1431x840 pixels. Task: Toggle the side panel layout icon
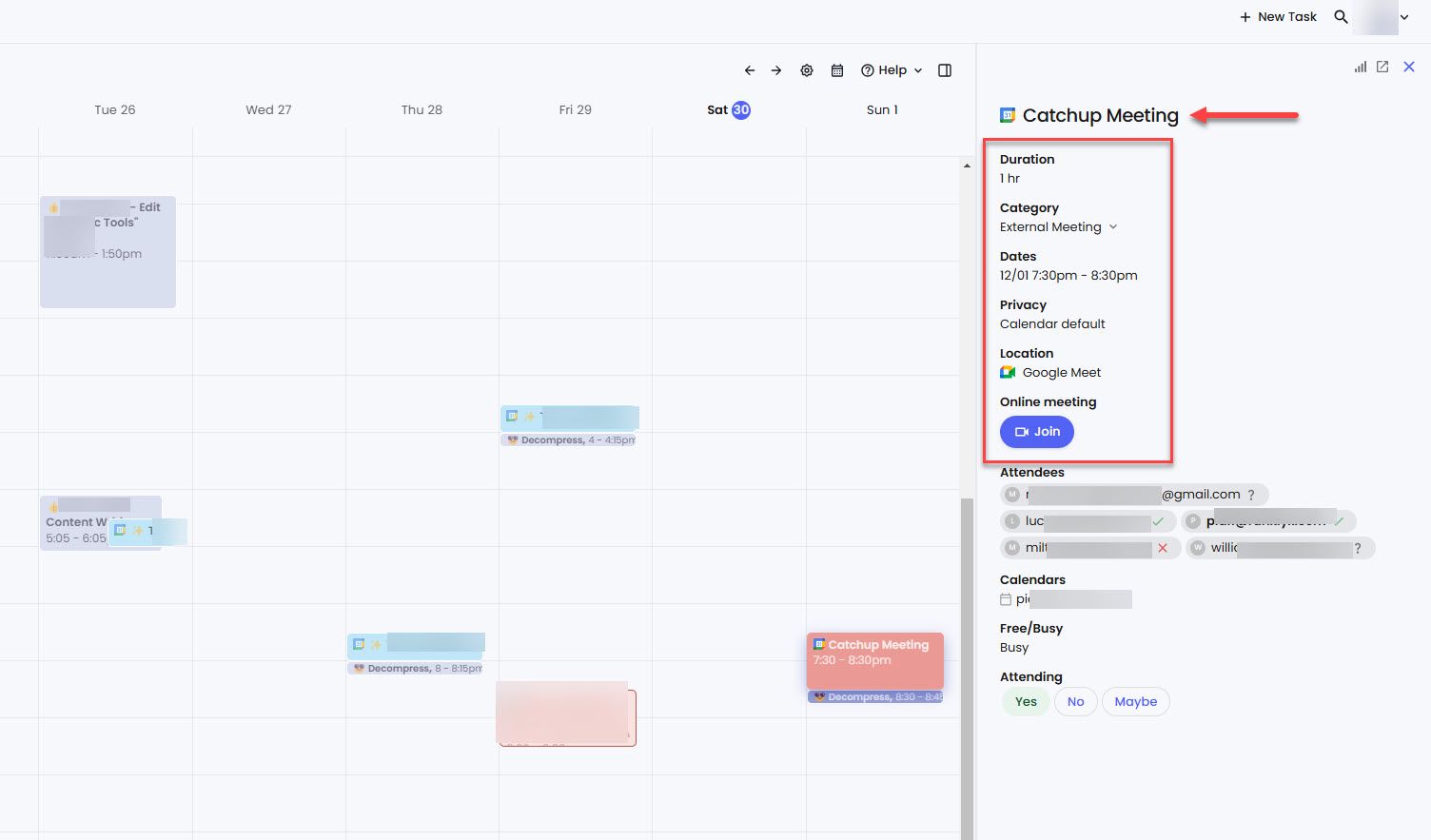click(944, 69)
